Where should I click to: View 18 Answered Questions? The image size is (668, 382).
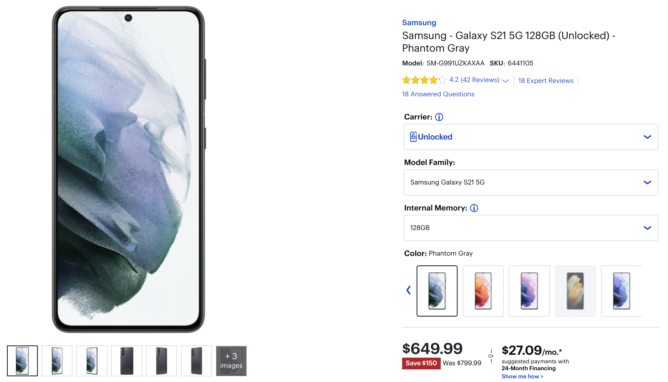(438, 94)
